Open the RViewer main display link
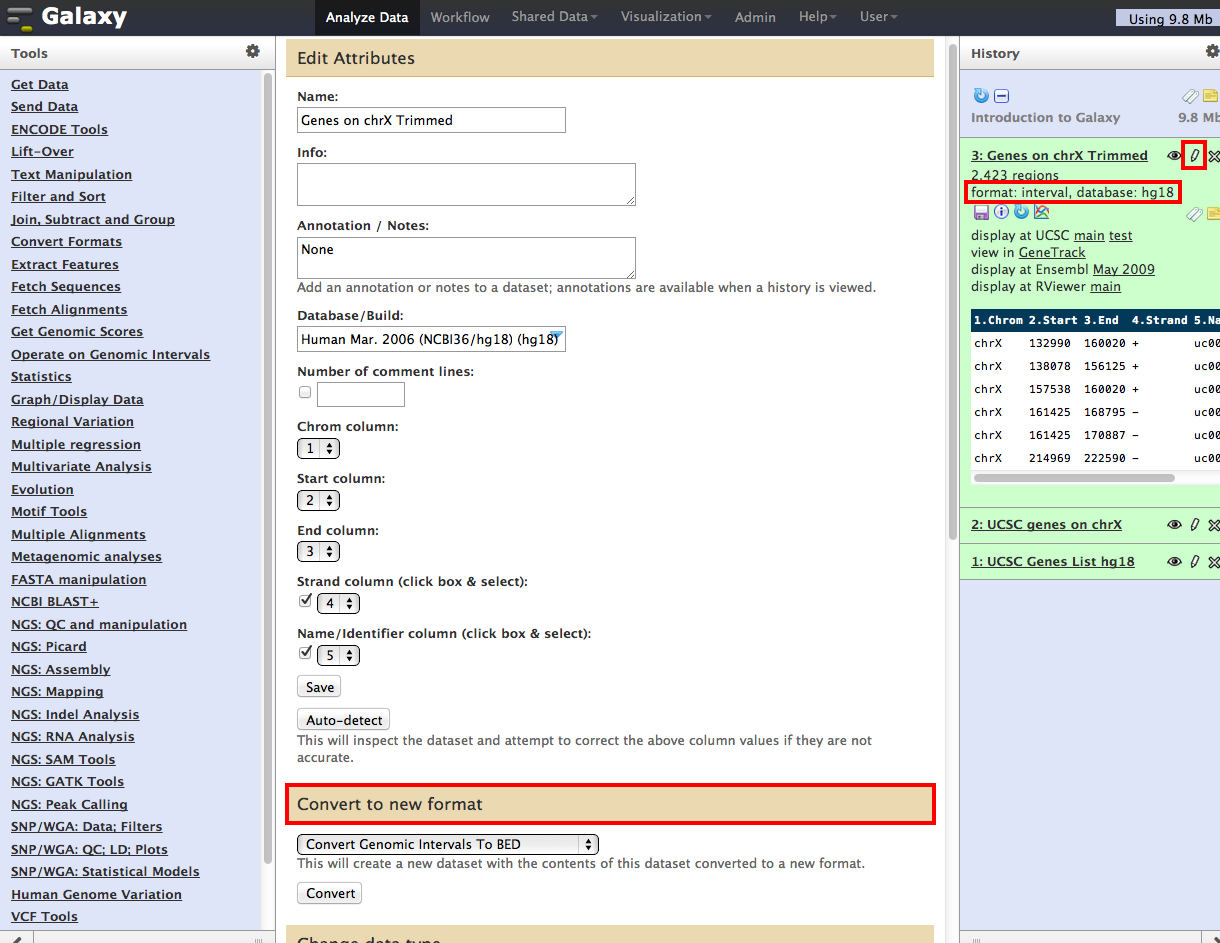The image size is (1220, 943). coord(1106,287)
